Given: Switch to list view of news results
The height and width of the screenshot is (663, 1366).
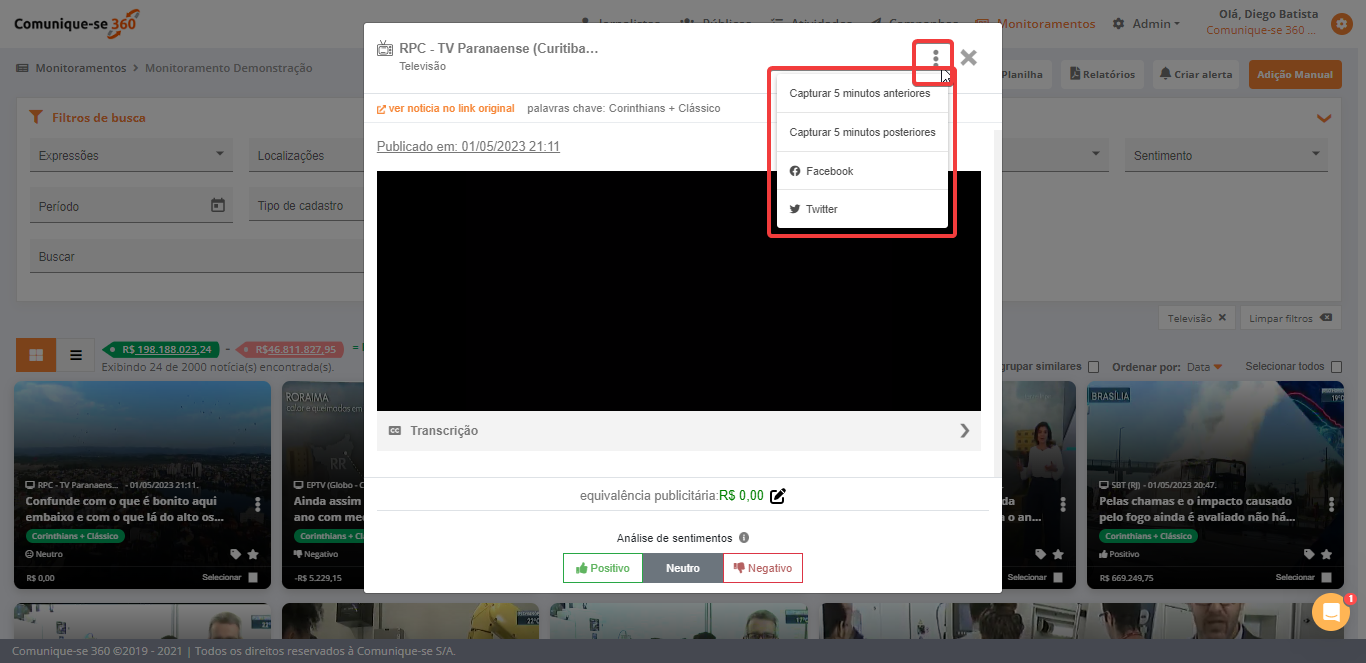Looking at the screenshot, I should pos(75,354).
